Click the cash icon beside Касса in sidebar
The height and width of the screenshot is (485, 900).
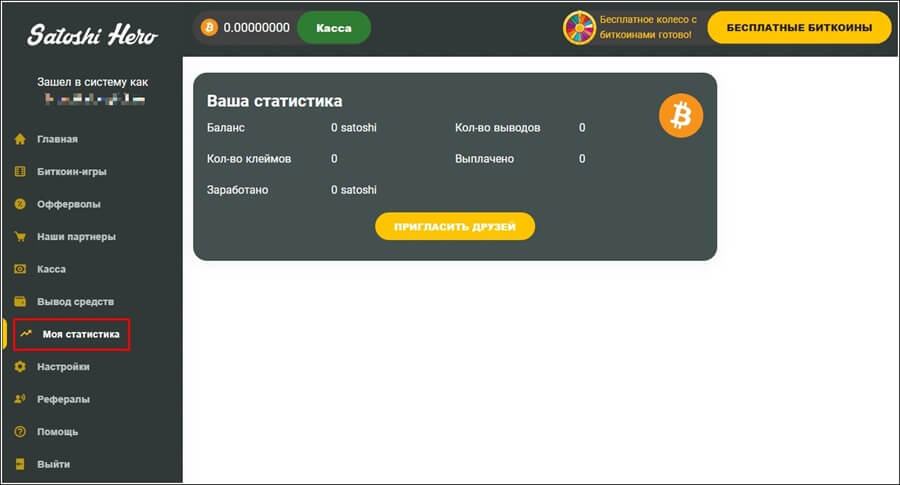(20, 269)
